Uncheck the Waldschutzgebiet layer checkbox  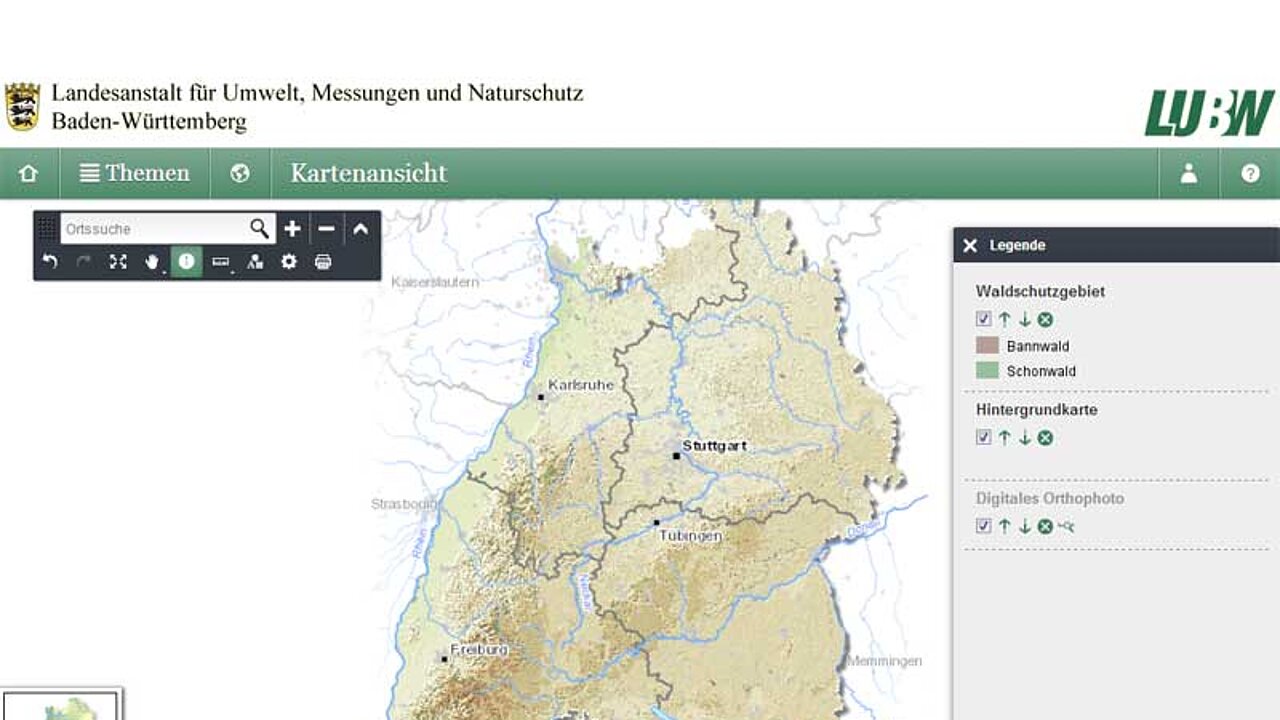[984, 319]
